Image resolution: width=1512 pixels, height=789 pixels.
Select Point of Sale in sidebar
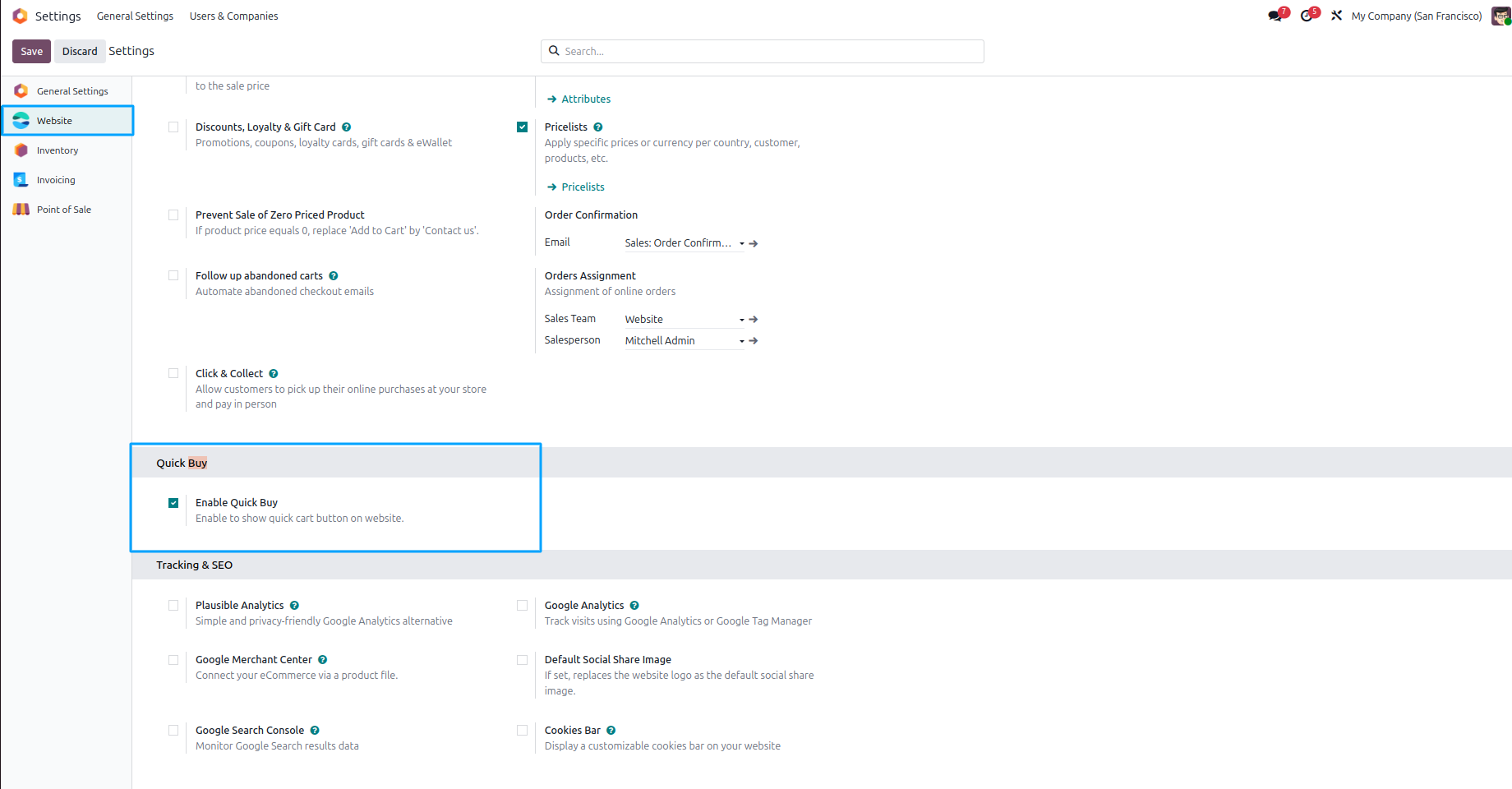click(x=66, y=210)
